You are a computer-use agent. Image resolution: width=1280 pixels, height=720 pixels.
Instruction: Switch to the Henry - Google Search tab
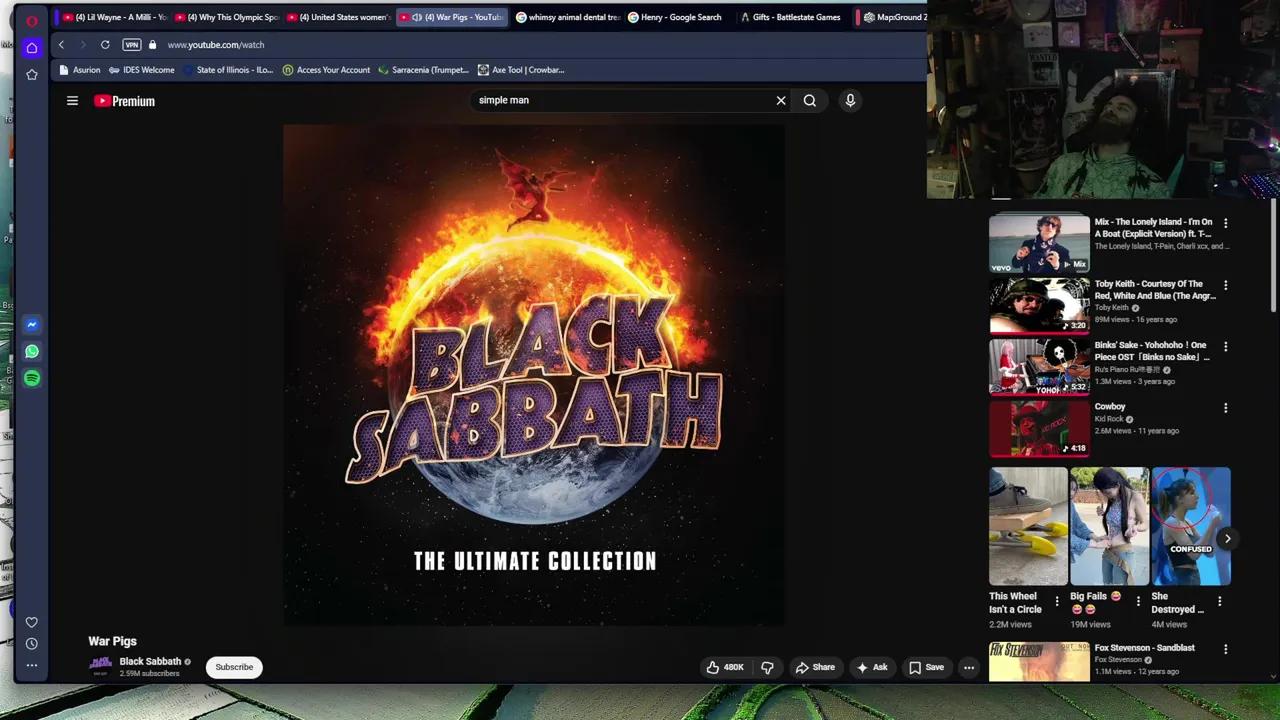(x=679, y=17)
